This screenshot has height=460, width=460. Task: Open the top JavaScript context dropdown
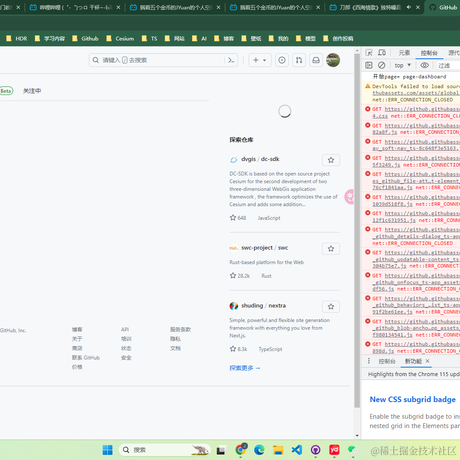tap(403, 65)
